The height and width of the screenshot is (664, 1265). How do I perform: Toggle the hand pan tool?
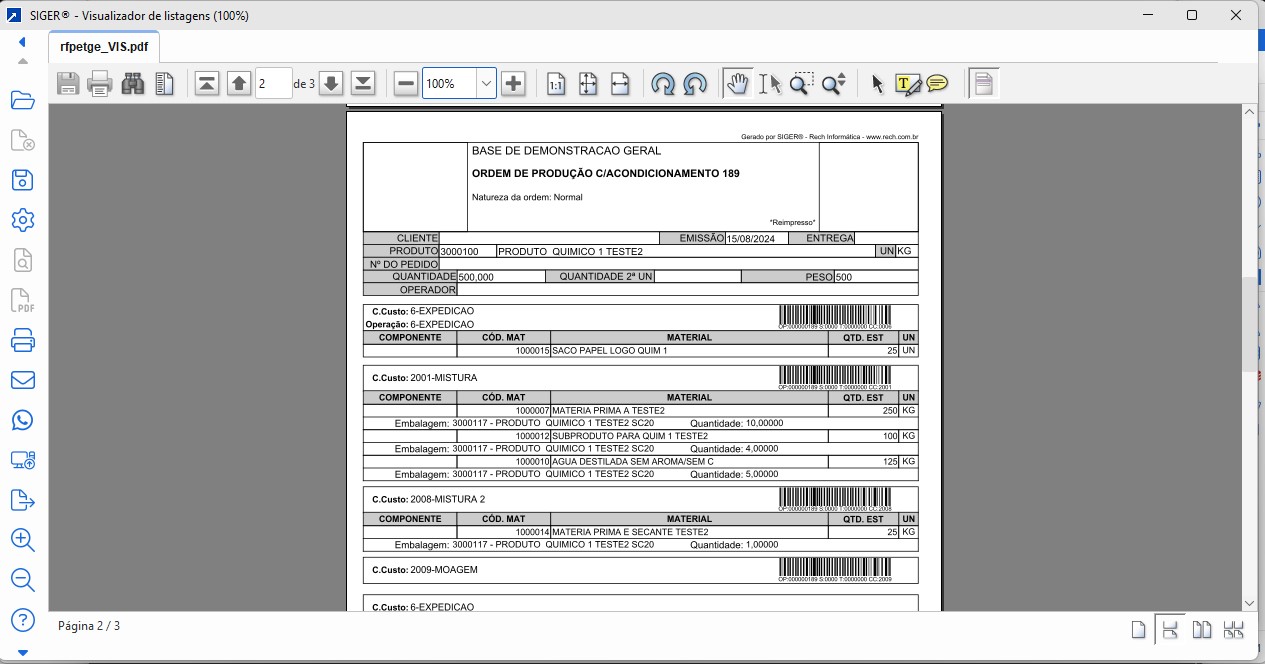coord(738,83)
